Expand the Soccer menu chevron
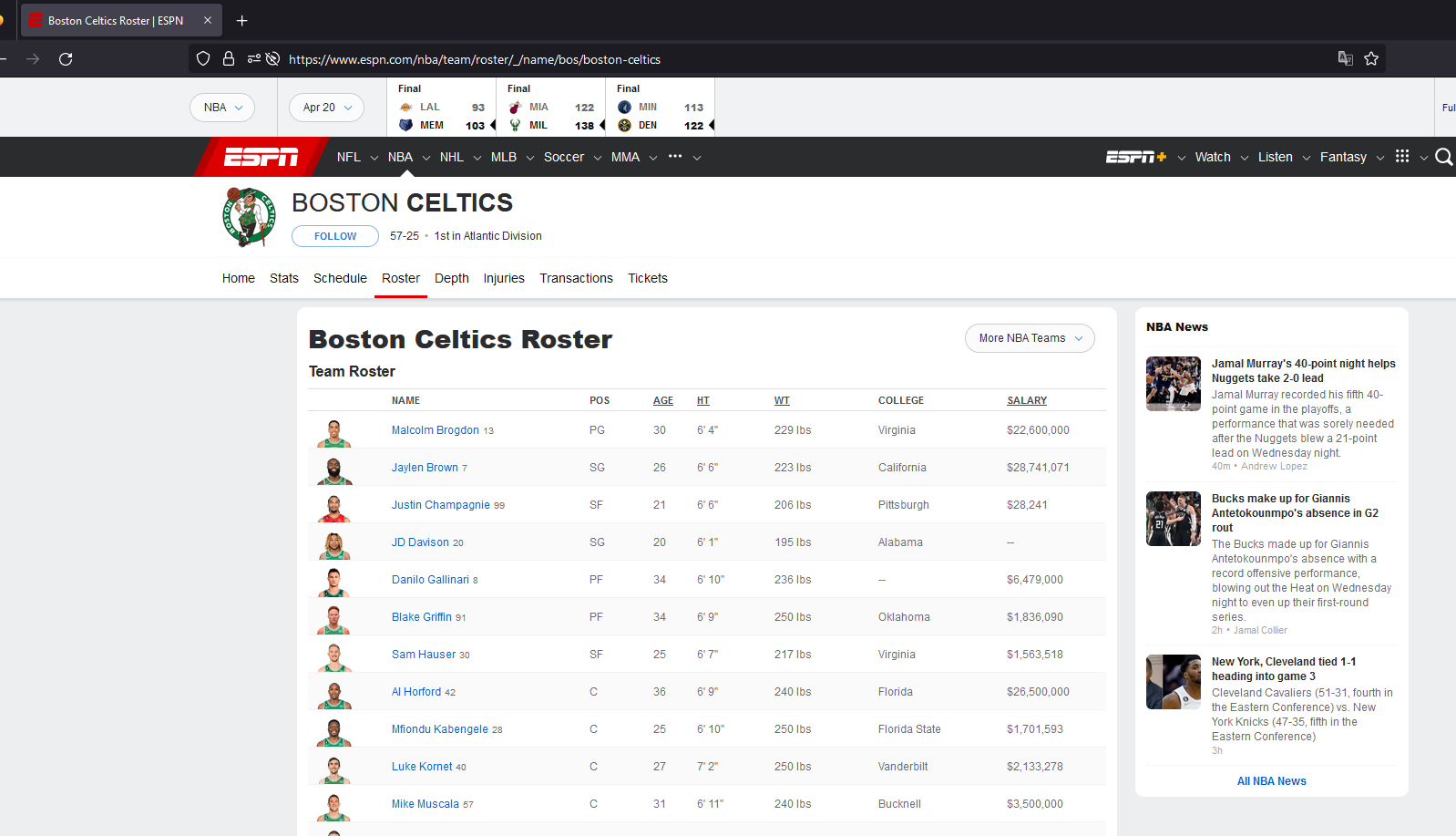 coord(598,158)
